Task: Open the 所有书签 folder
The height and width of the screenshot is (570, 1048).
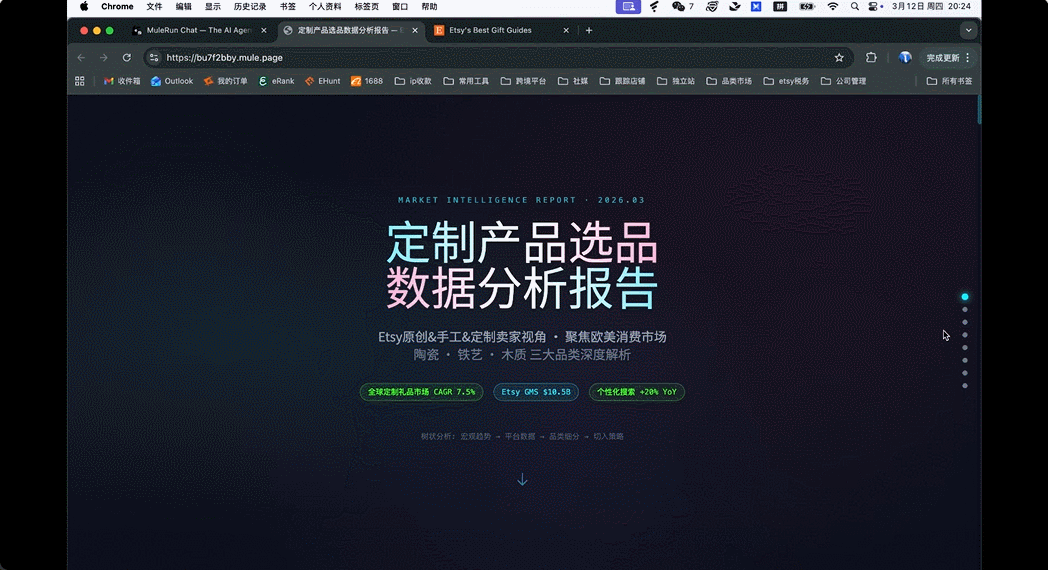Action: click(x=949, y=81)
